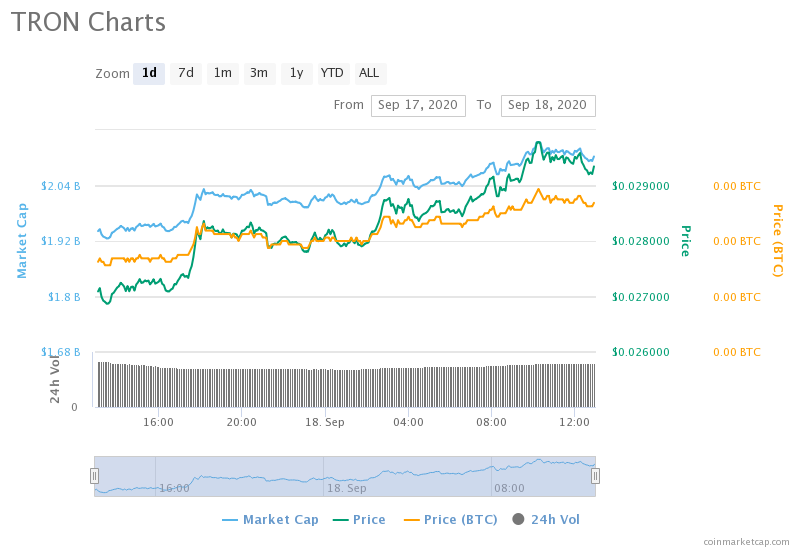Click the TRON Charts heading

[88, 22]
